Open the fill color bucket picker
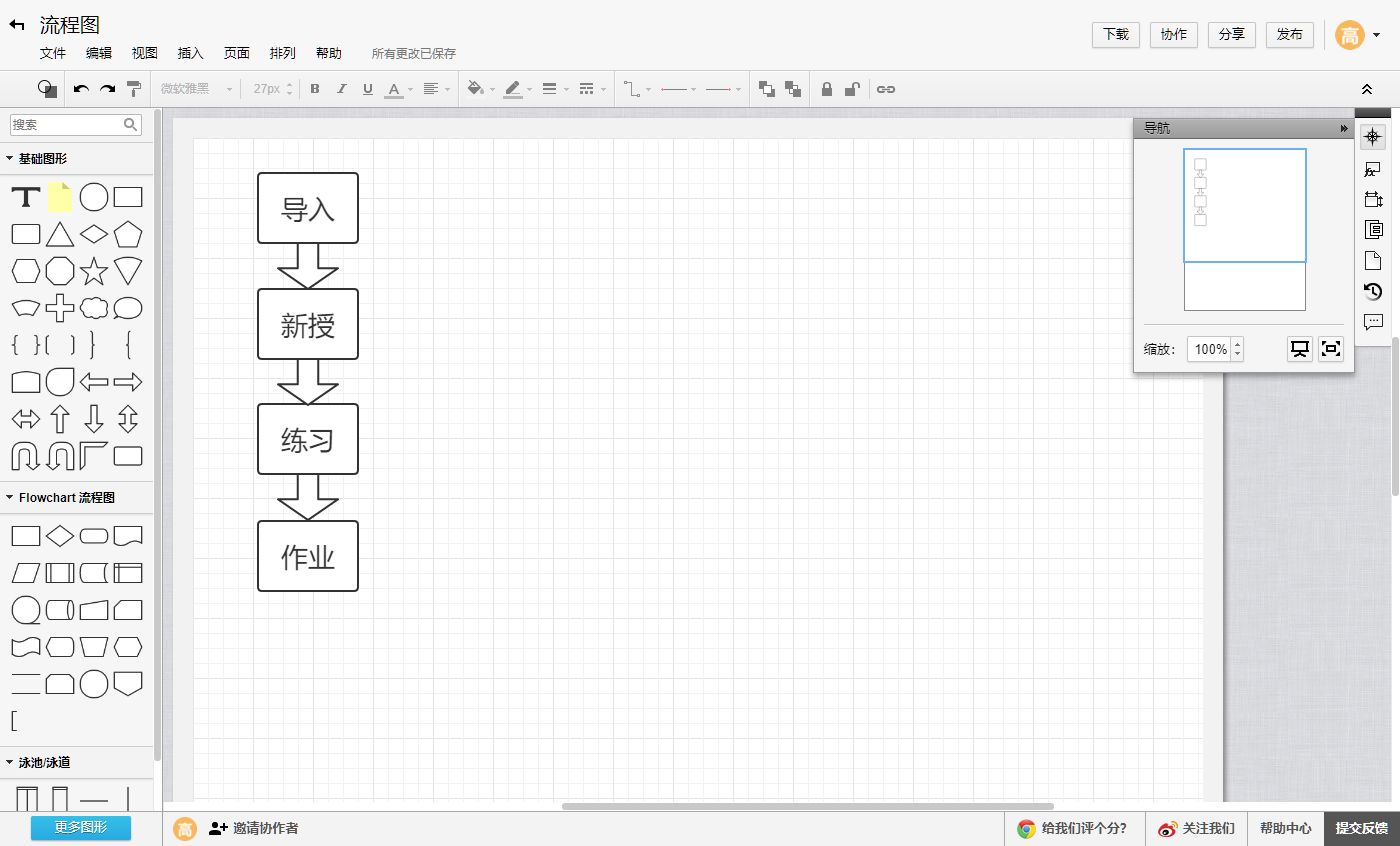This screenshot has height=846, width=1400. (479, 89)
